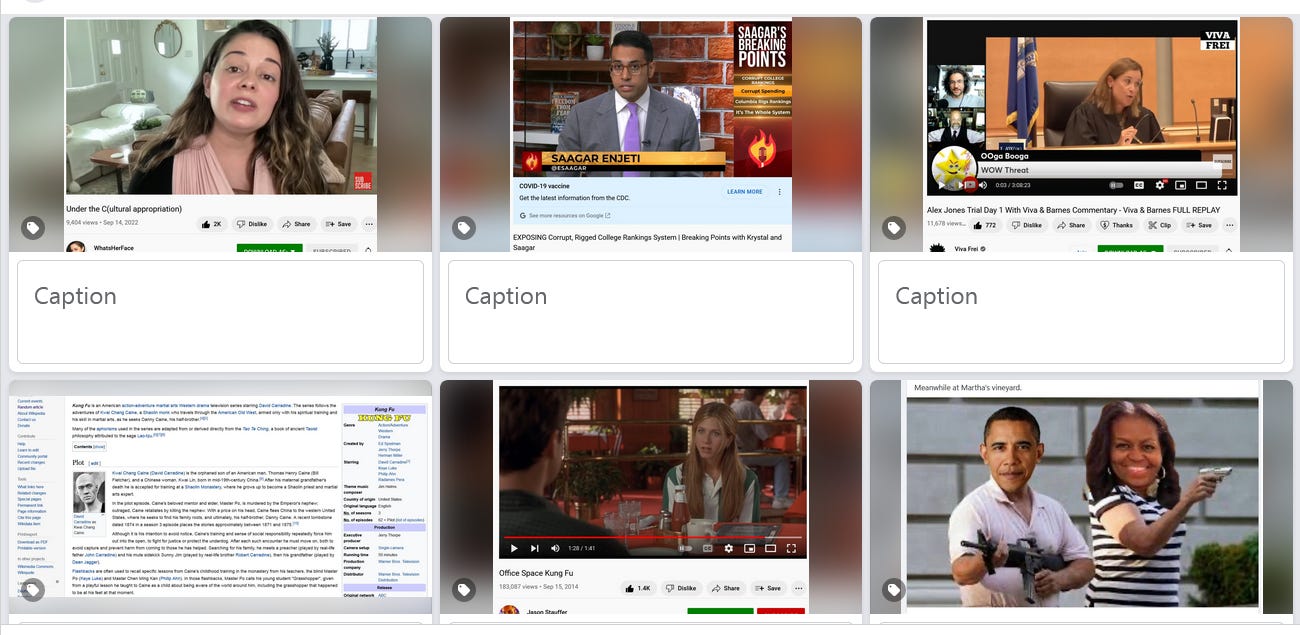Screen dimensions: 1300x635
Task: Click Save button under Alex Jones Trial video
Action: (1199, 225)
